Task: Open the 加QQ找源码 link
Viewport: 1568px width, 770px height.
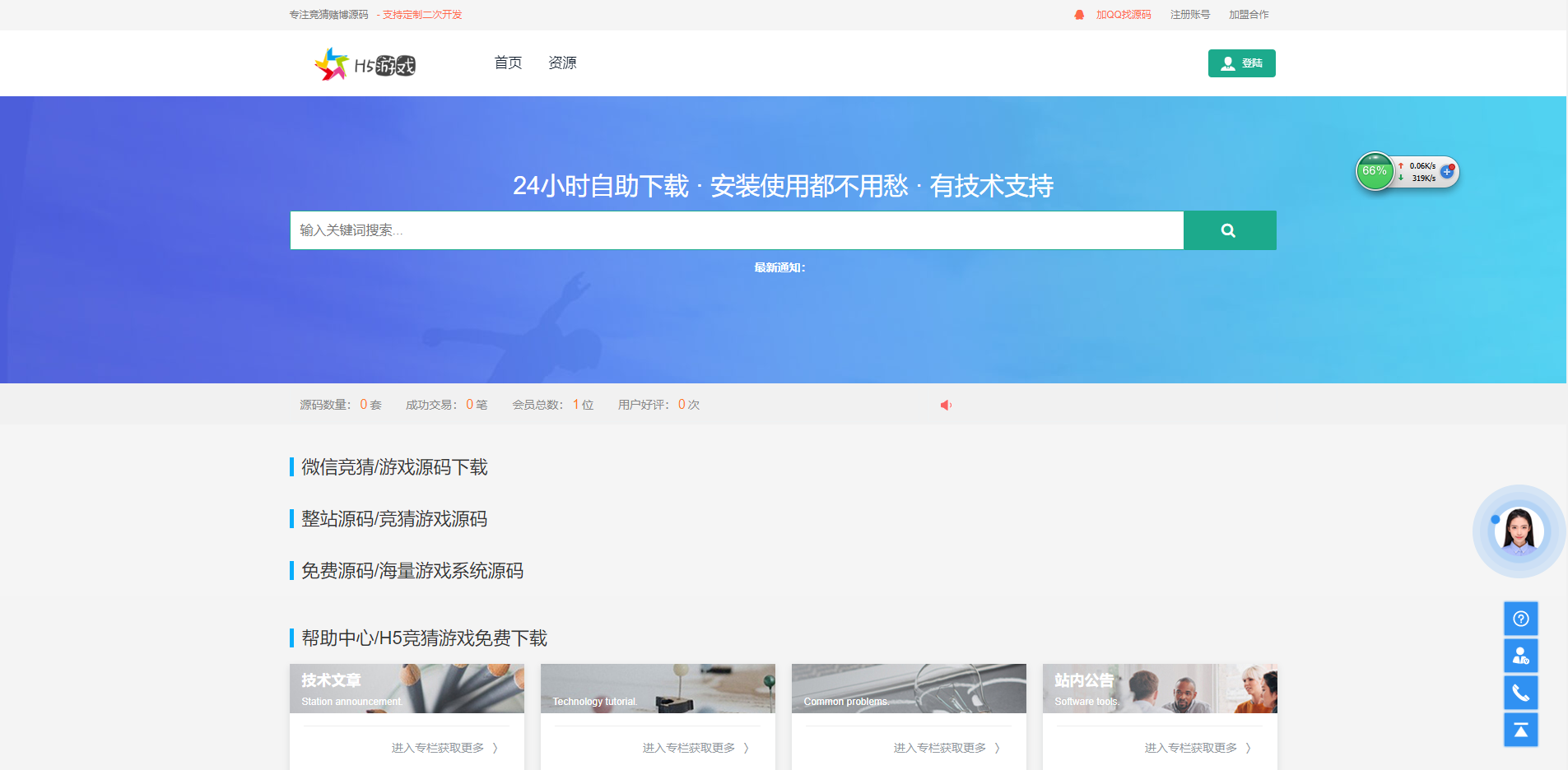Action: pos(1123,14)
